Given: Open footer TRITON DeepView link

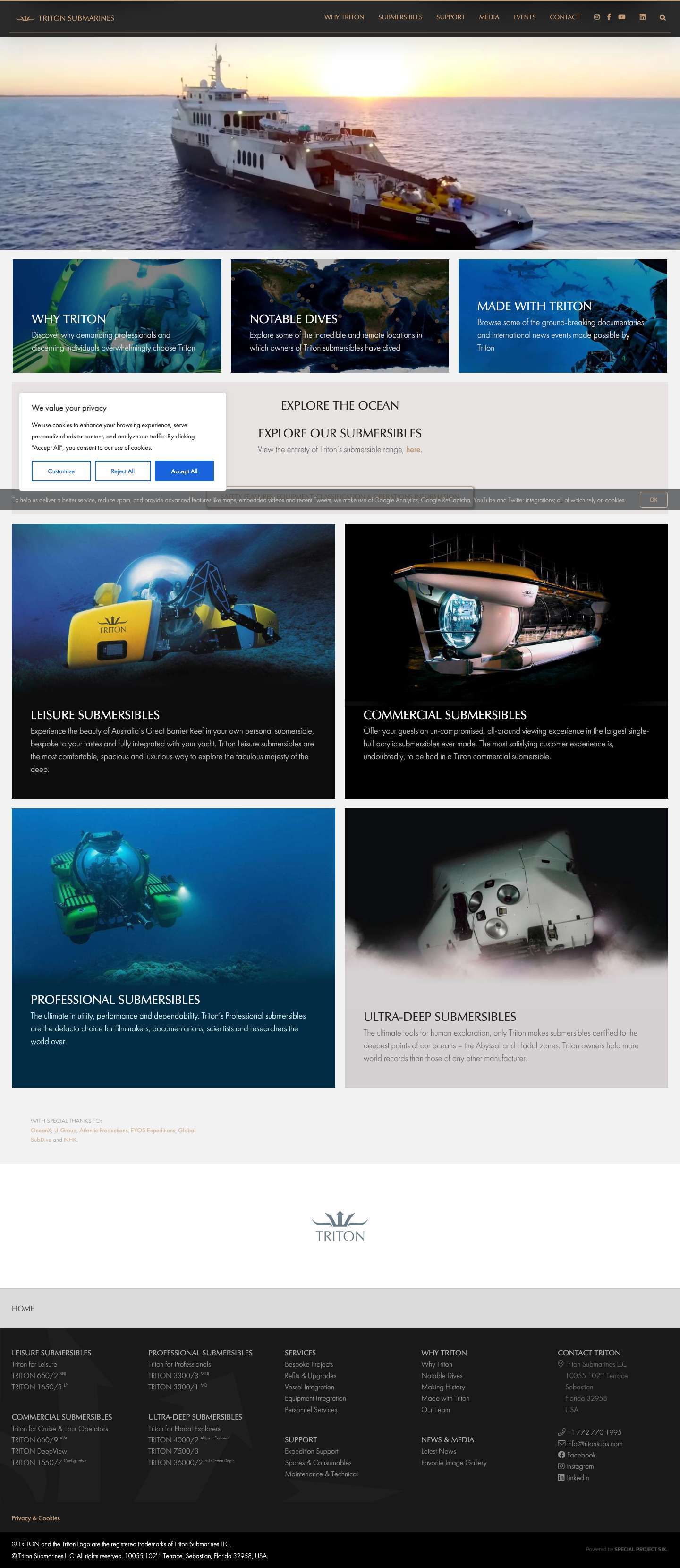Looking at the screenshot, I should pos(39,1451).
